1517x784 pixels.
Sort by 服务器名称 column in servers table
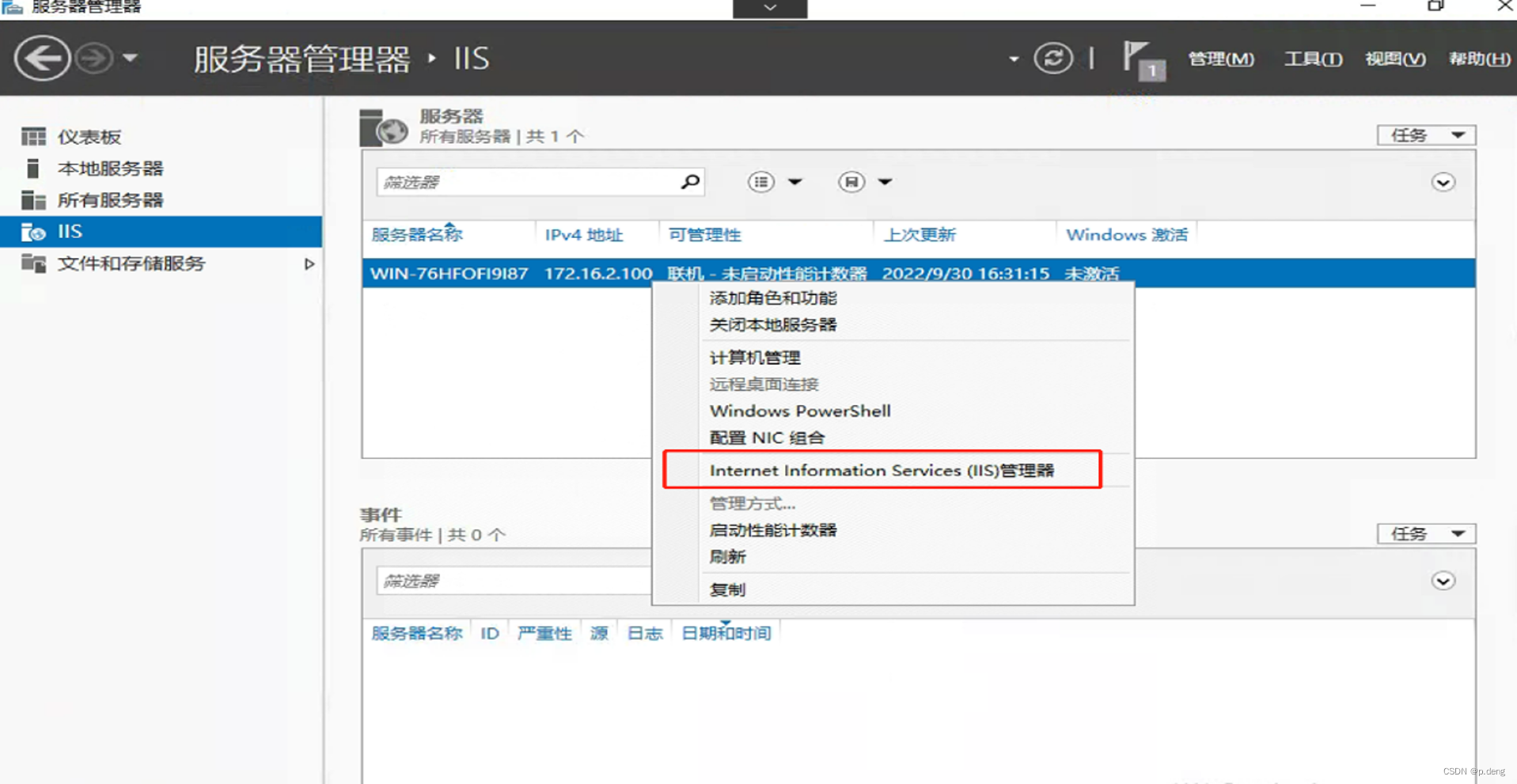coord(417,235)
